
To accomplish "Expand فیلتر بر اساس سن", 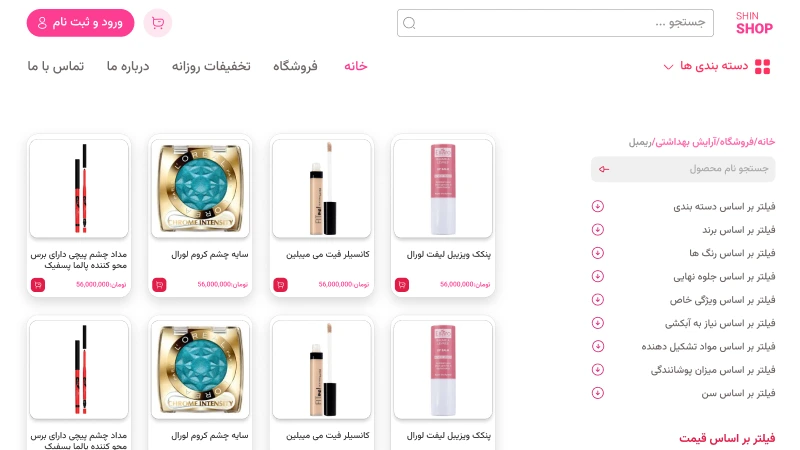I will (x=597, y=393).
